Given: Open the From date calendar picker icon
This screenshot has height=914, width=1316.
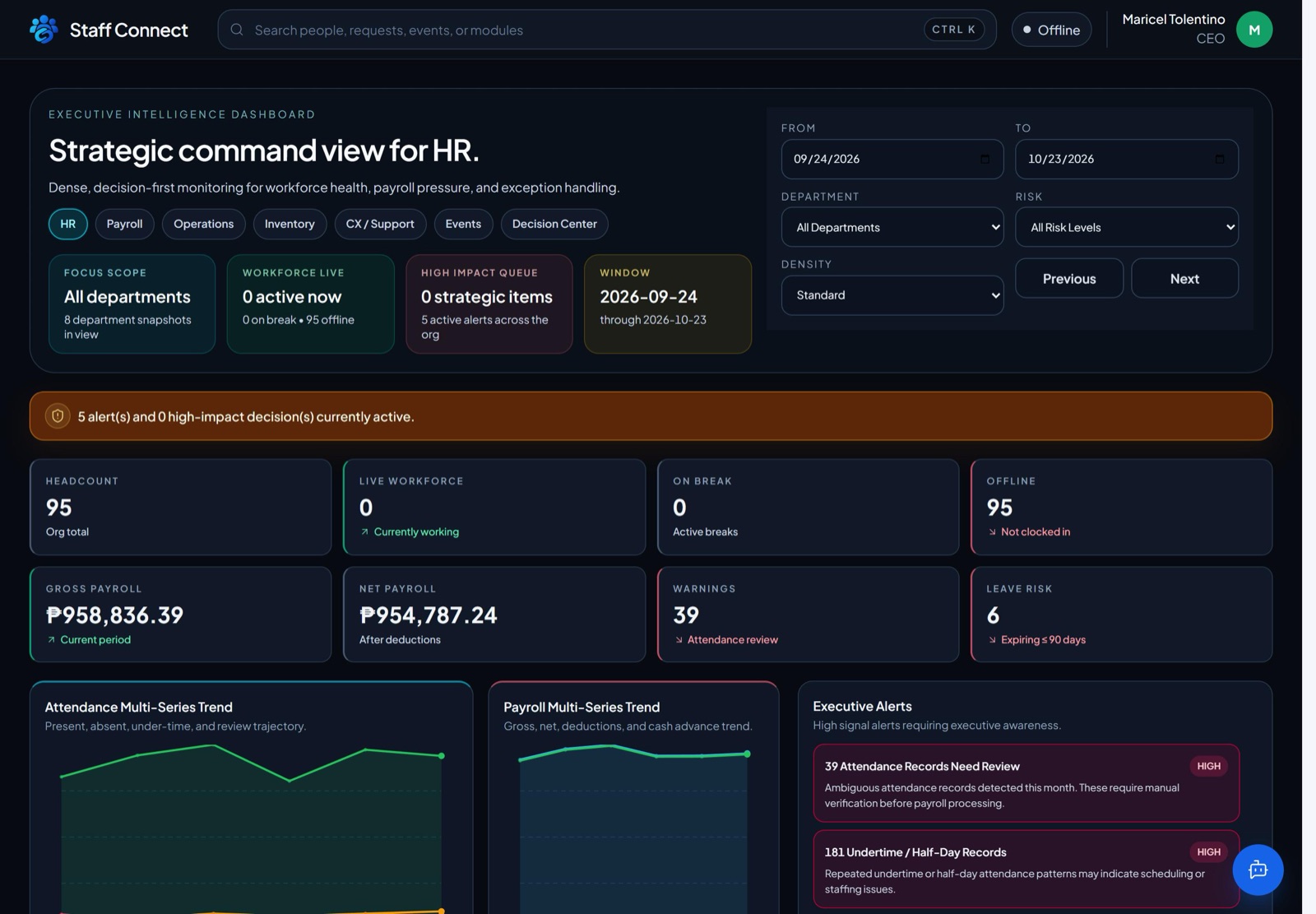Looking at the screenshot, I should point(985,159).
